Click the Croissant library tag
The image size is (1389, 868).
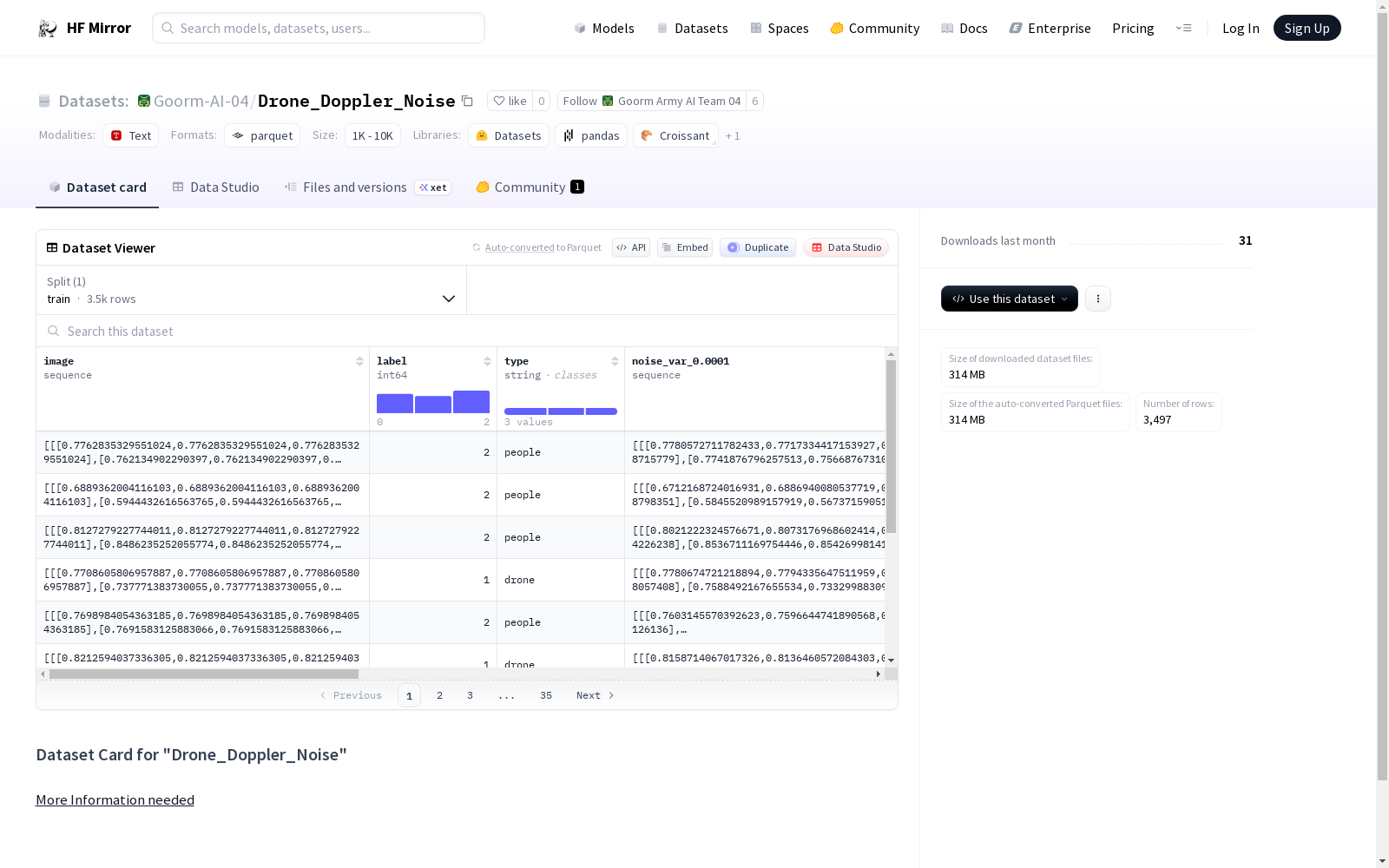tap(676, 135)
